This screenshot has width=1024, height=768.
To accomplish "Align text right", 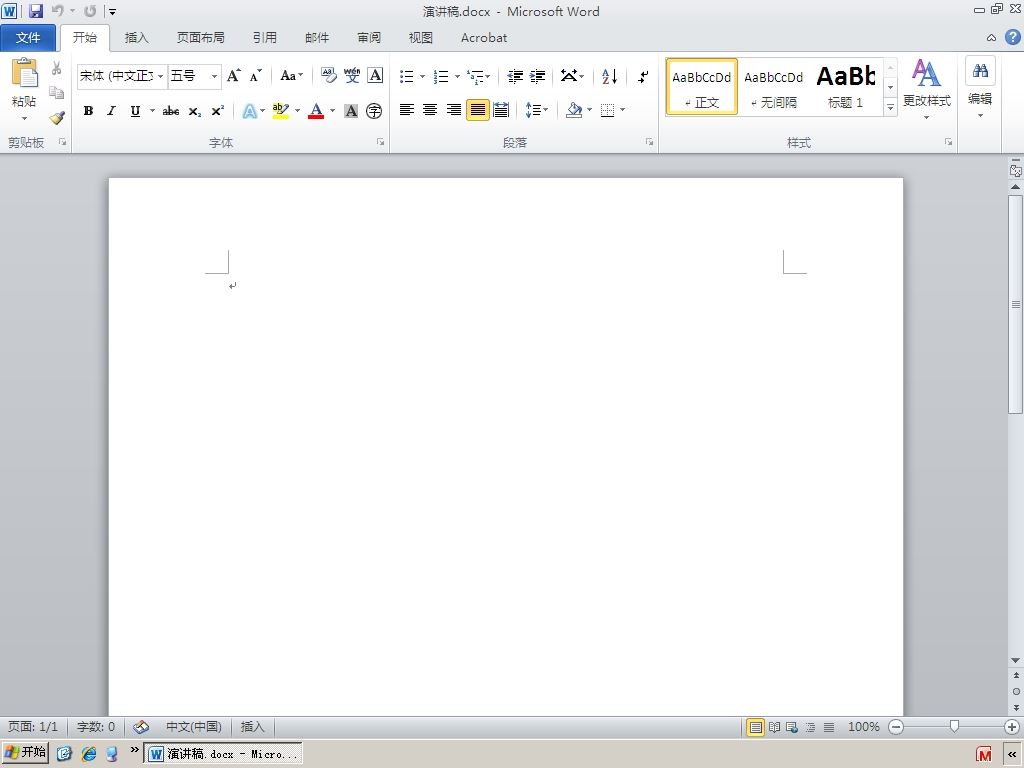I will click(x=453, y=110).
